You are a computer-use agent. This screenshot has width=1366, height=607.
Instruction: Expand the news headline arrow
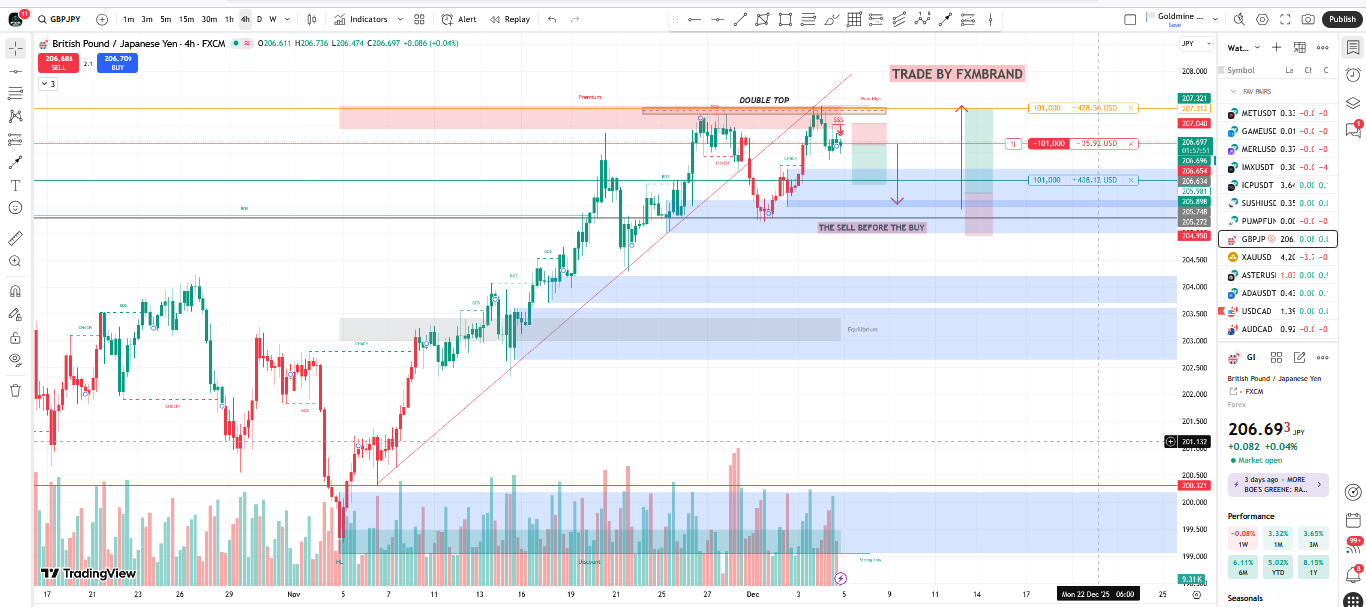[x=1318, y=485]
